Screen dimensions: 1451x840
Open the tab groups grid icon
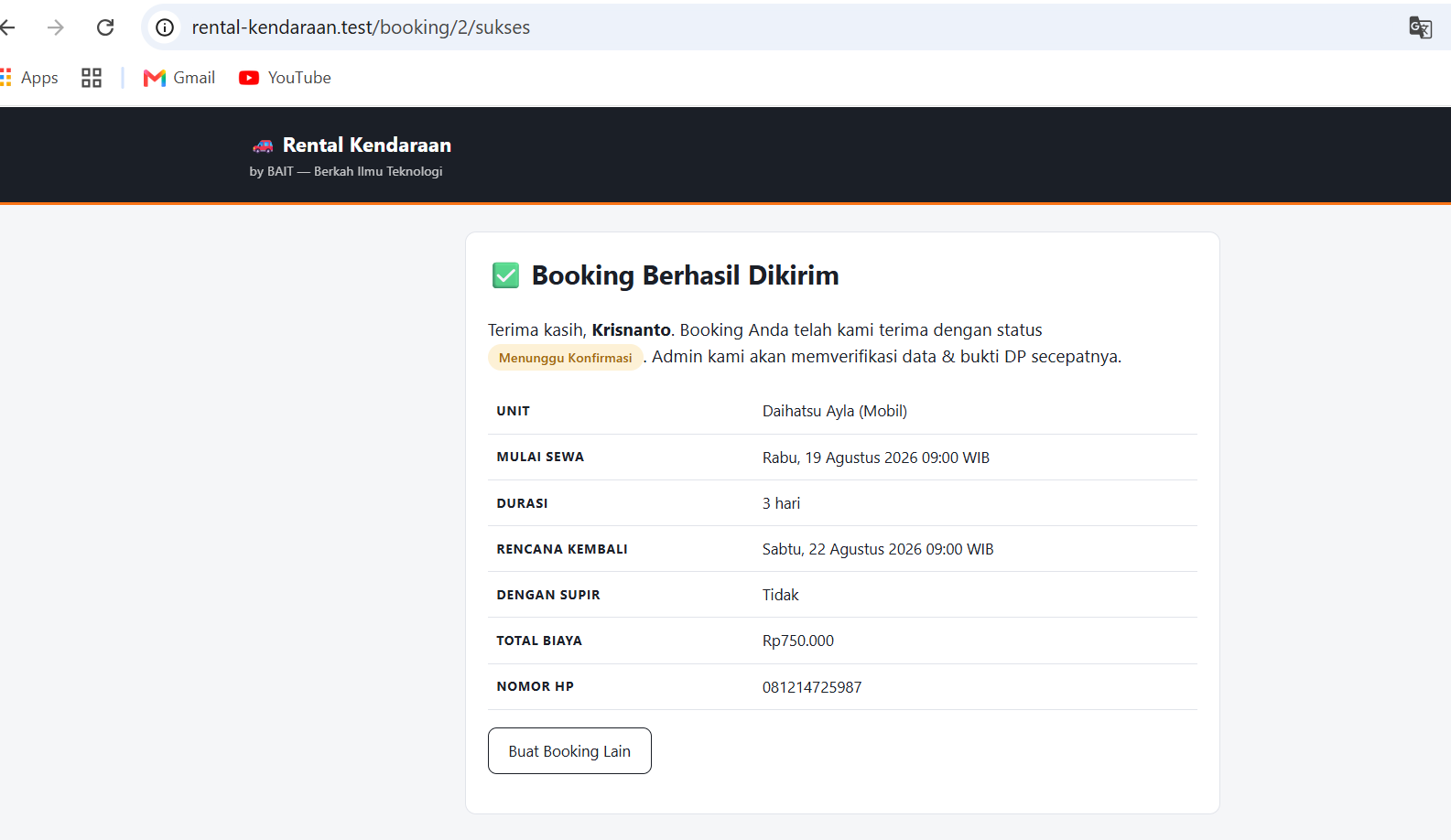point(92,78)
